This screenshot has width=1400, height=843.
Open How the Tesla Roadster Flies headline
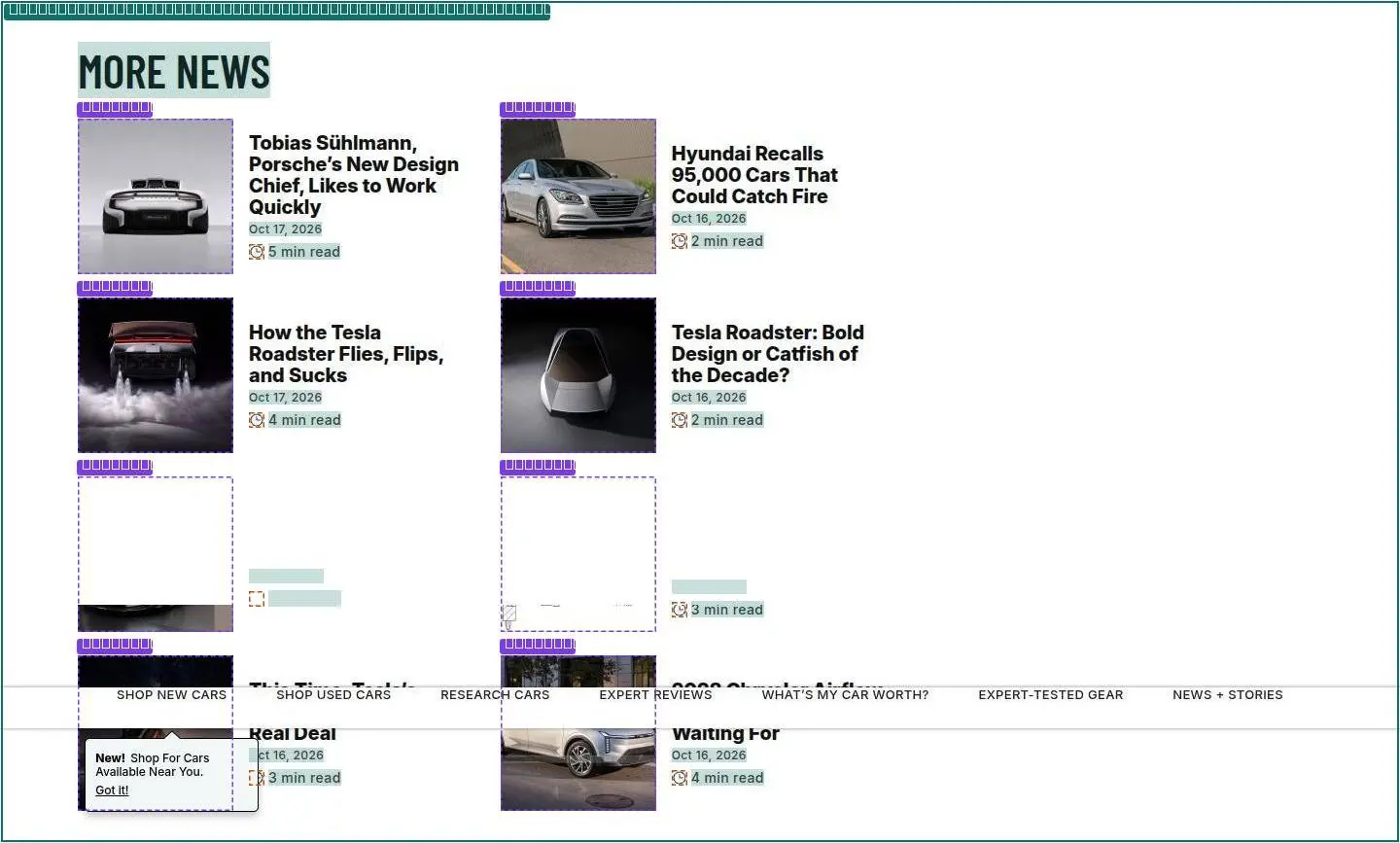(346, 354)
